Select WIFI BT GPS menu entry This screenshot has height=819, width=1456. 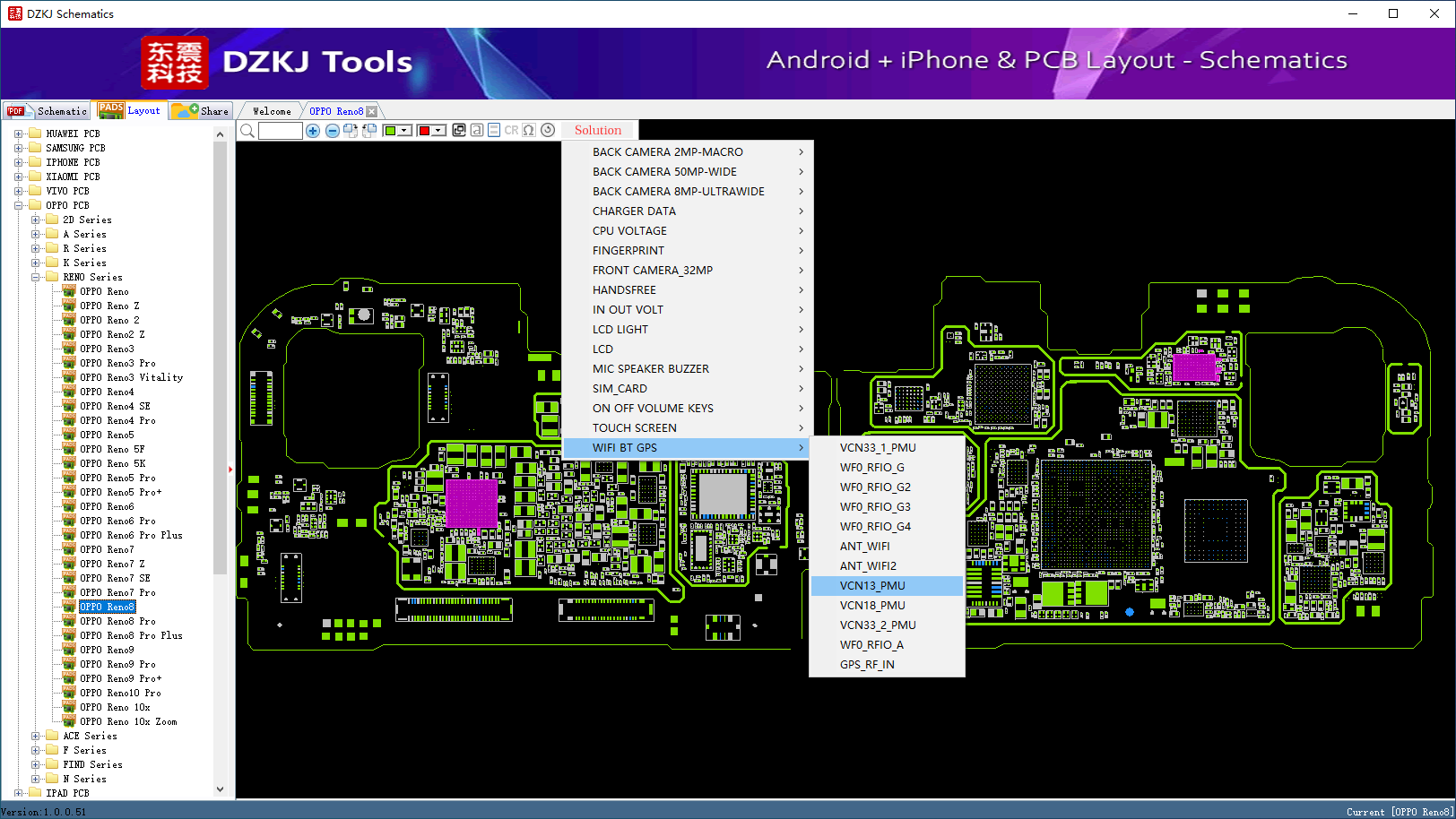[x=688, y=448]
